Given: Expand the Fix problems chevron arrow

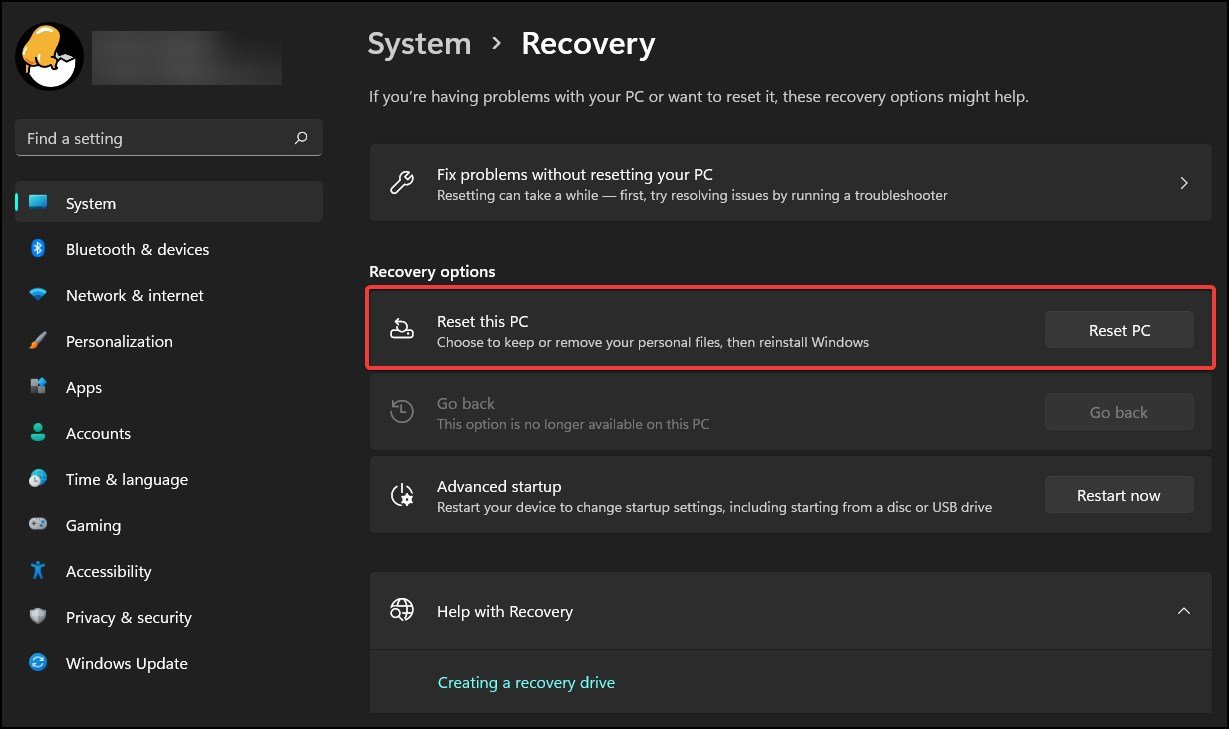Looking at the screenshot, I should [1184, 183].
